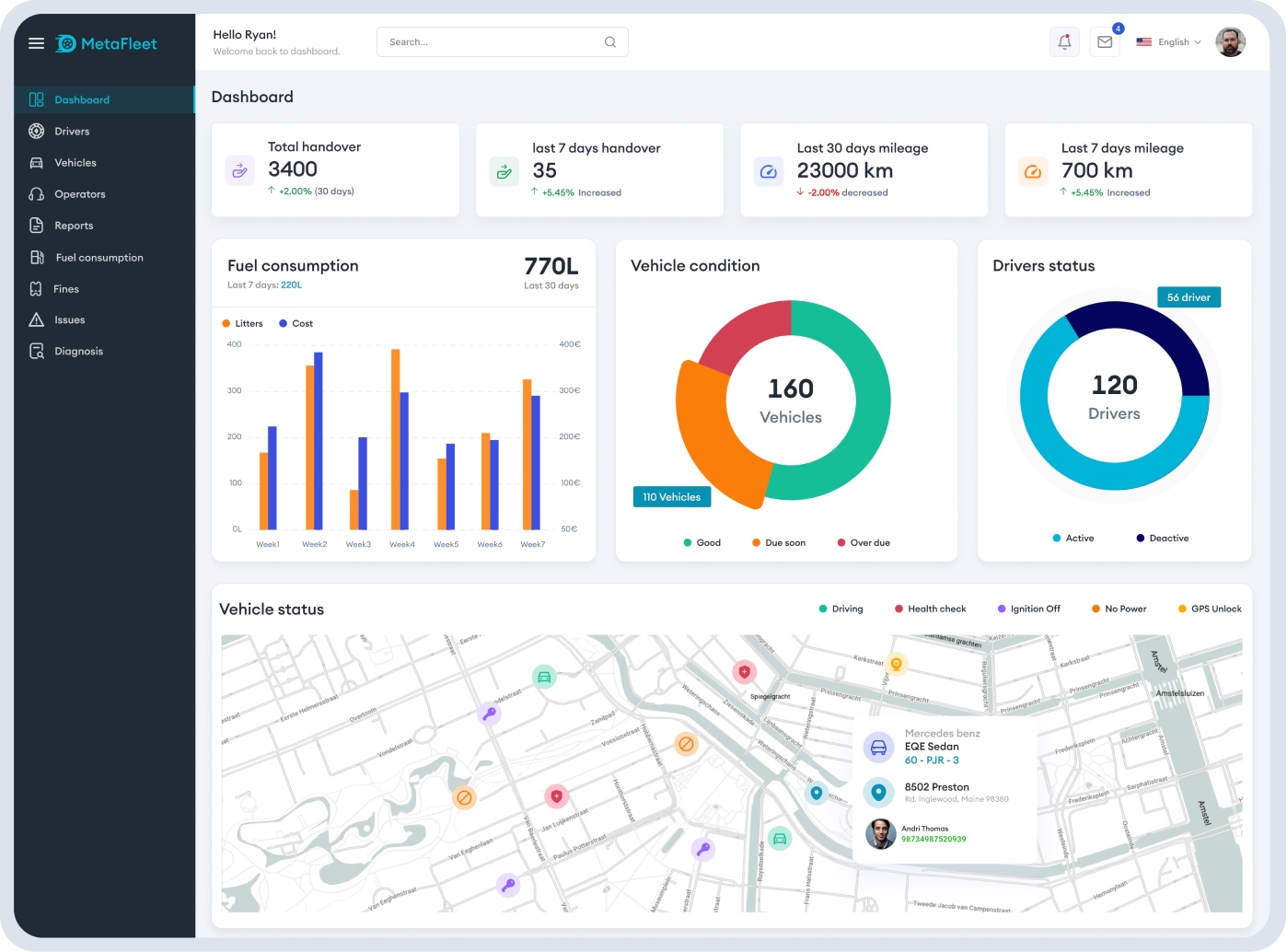Click location pin icon beside 8502 Preston
Image resolution: width=1287 pixels, height=952 pixels.
click(x=878, y=792)
